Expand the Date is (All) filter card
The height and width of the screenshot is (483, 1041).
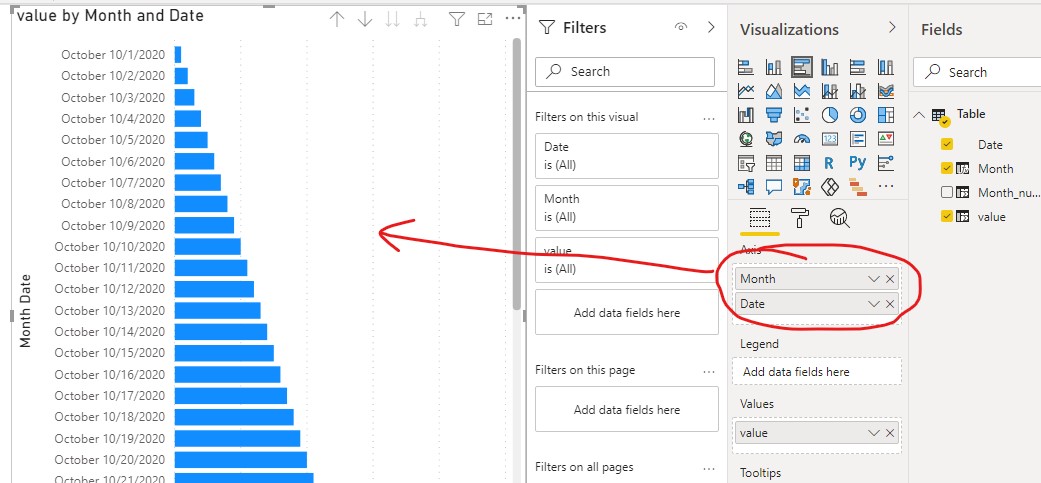(x=627, y=156)
